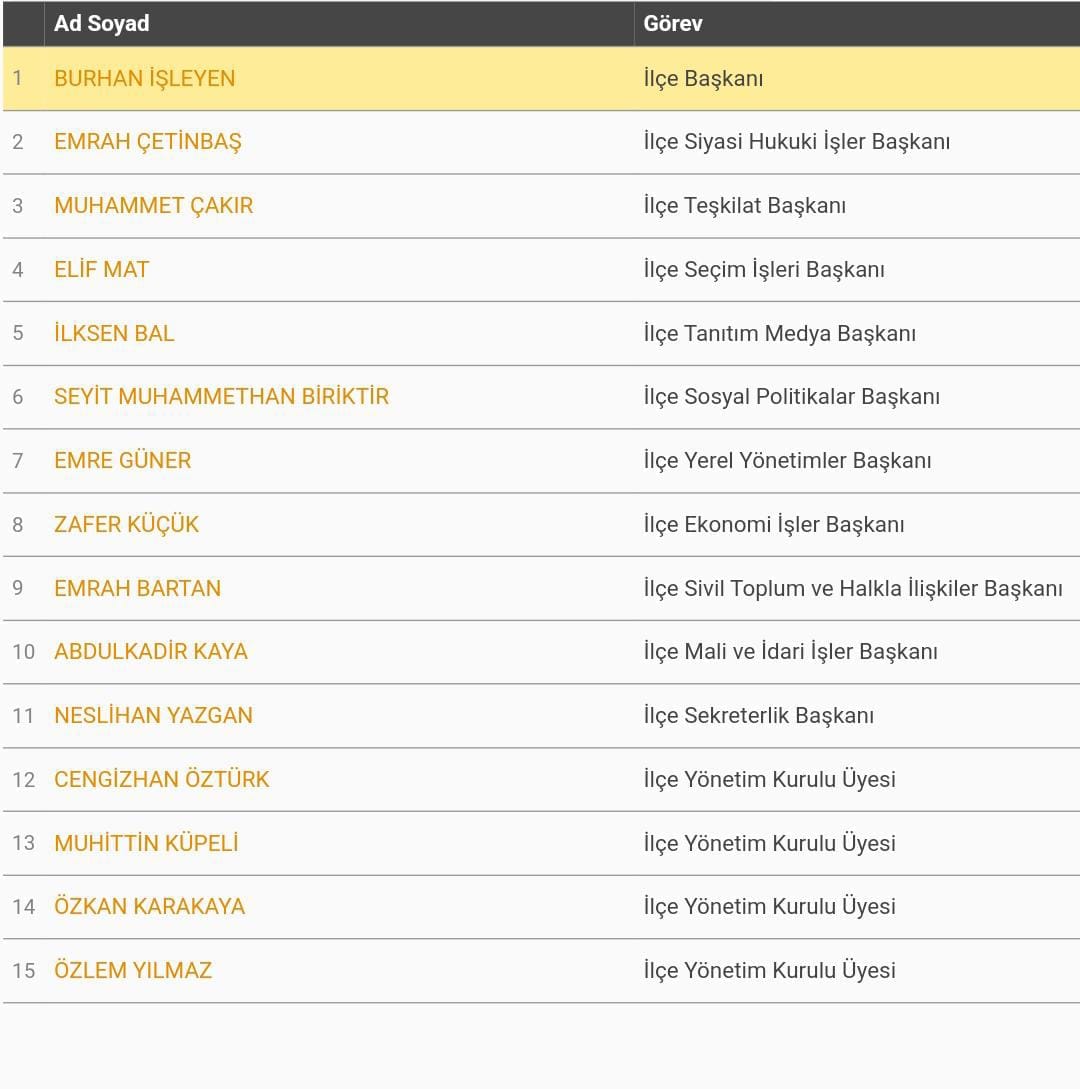This screenshot has height=1089, width=1080.
Task: Select the highlighted İlçe Başkanı cell
Action: pyautogui.click(x=856, y=78)
